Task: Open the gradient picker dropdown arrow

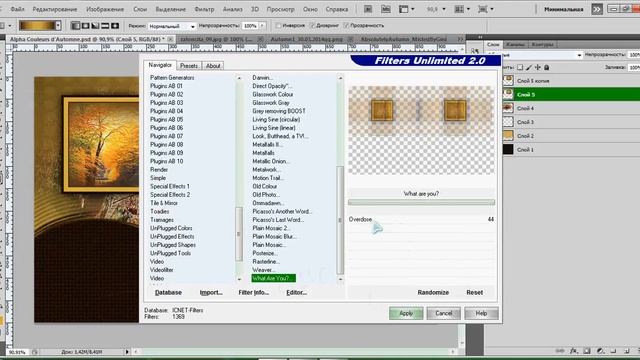Action: click(x=58, y=26)
